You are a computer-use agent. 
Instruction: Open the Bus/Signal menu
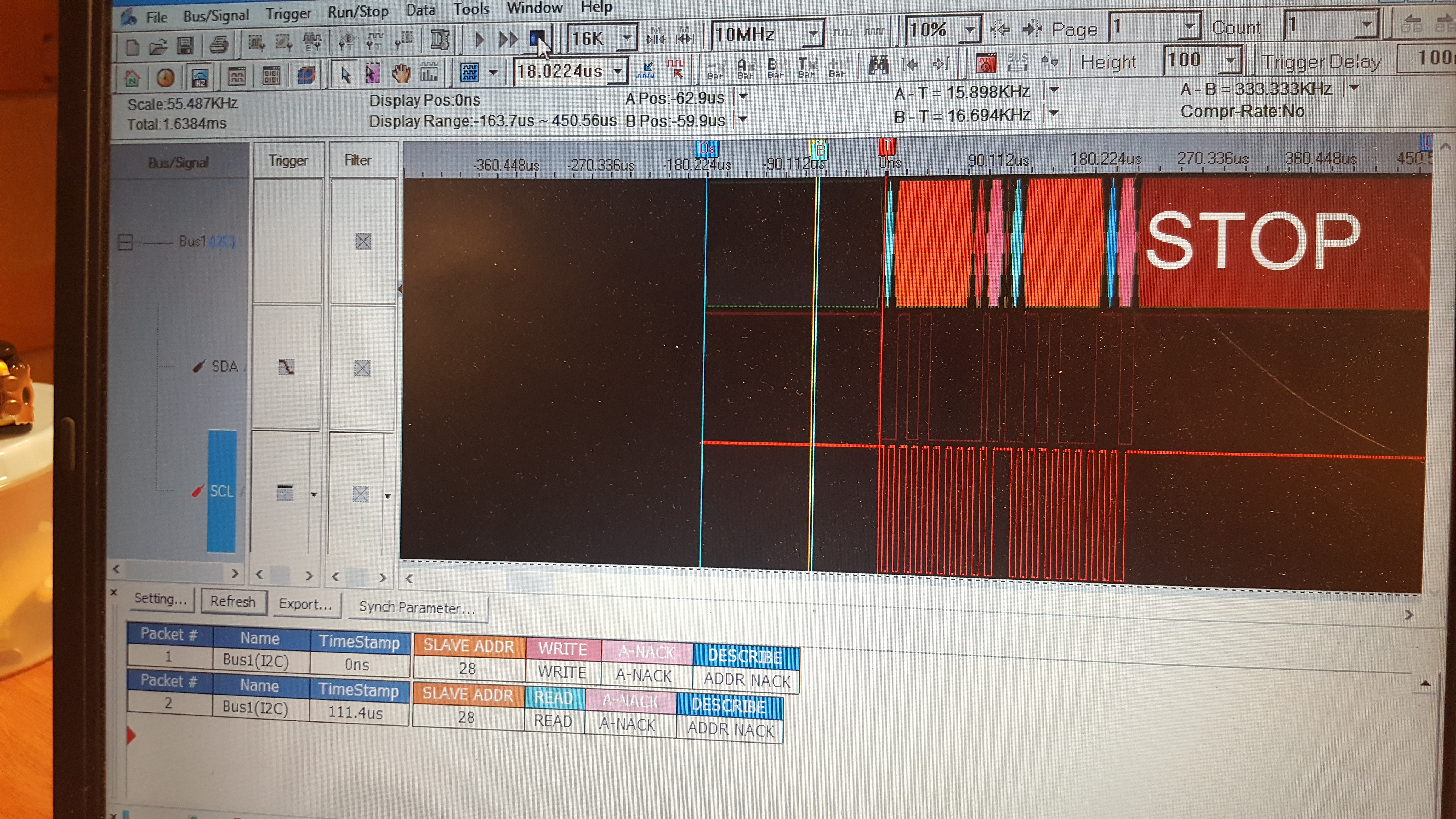216,15
